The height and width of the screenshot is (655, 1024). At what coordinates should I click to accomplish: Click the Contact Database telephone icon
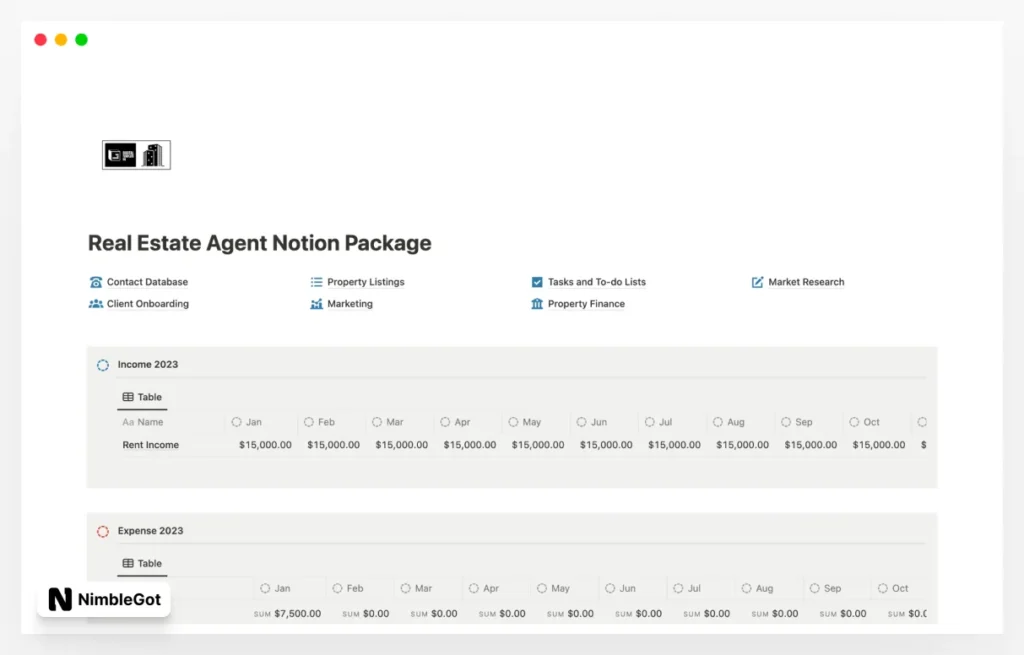[x=96, y=282]
